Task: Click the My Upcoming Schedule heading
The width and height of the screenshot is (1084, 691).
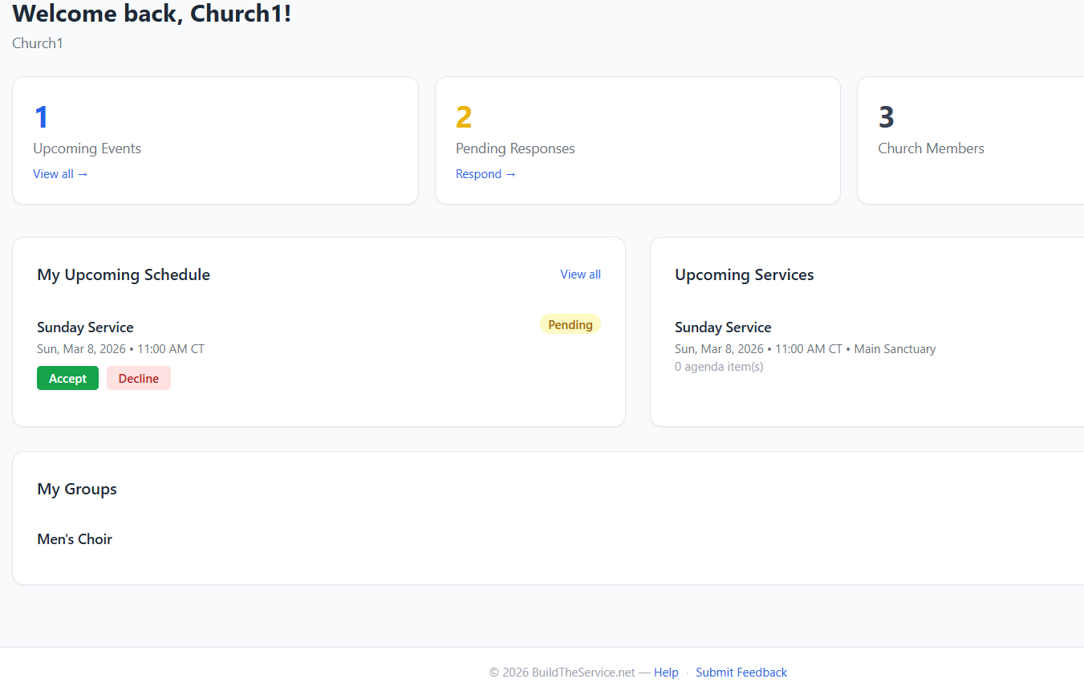Action: tap(123, 275)
